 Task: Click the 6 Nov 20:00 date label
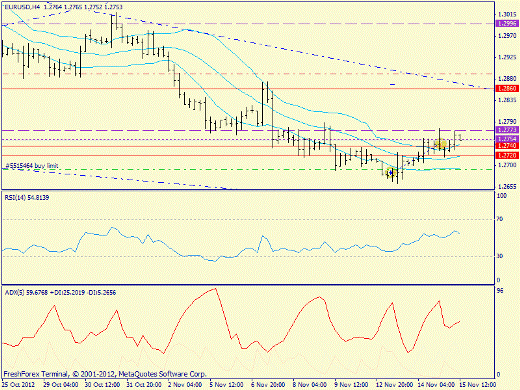[268, 384]
